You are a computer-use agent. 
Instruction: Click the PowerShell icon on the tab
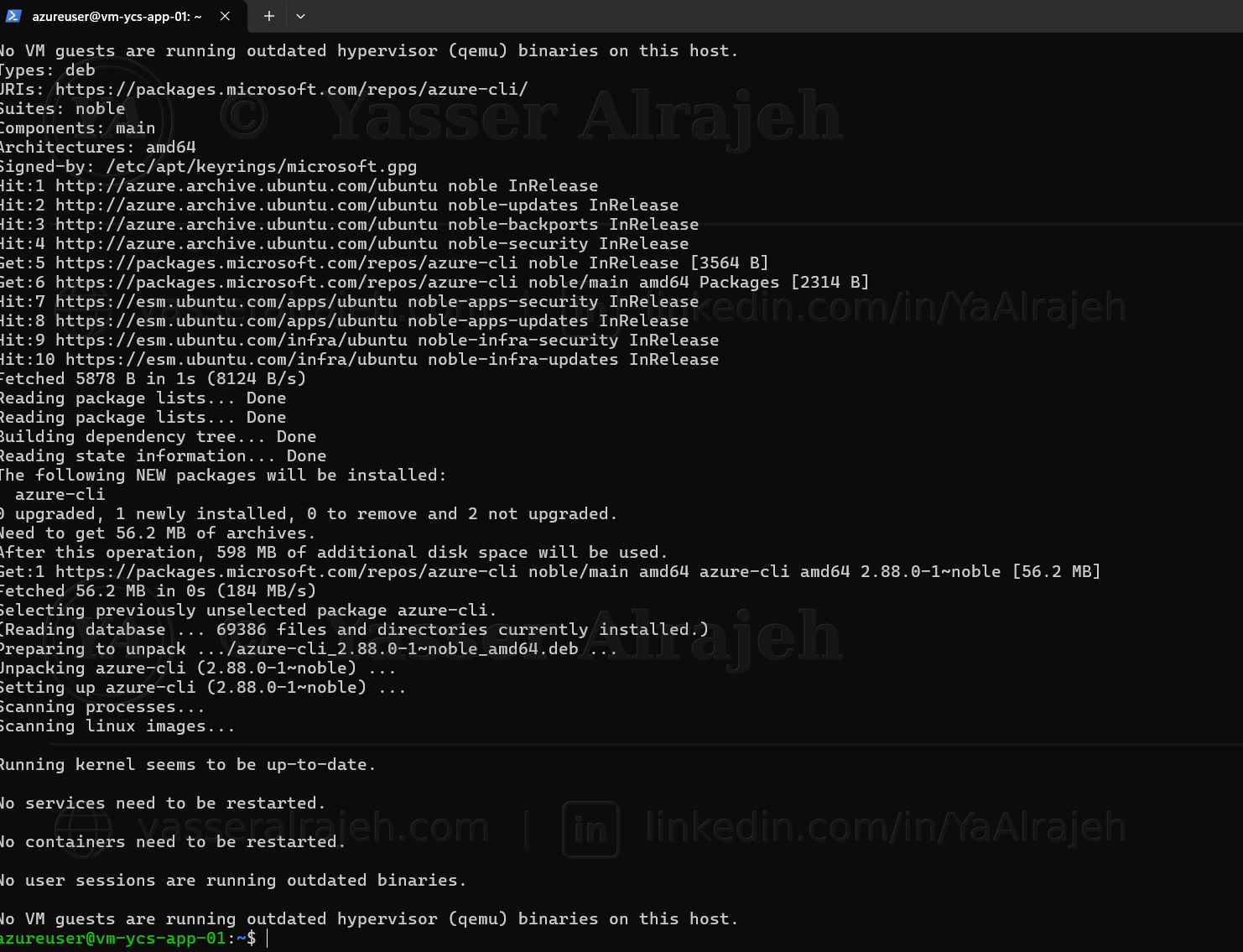tap(14, 16)
